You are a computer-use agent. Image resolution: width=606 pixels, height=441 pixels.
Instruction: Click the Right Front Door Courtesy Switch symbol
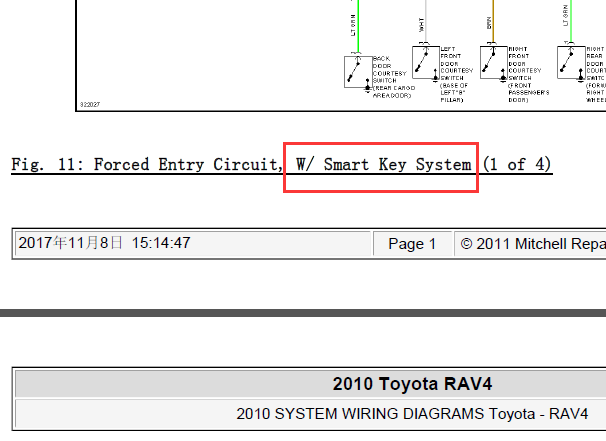(494, 63)
